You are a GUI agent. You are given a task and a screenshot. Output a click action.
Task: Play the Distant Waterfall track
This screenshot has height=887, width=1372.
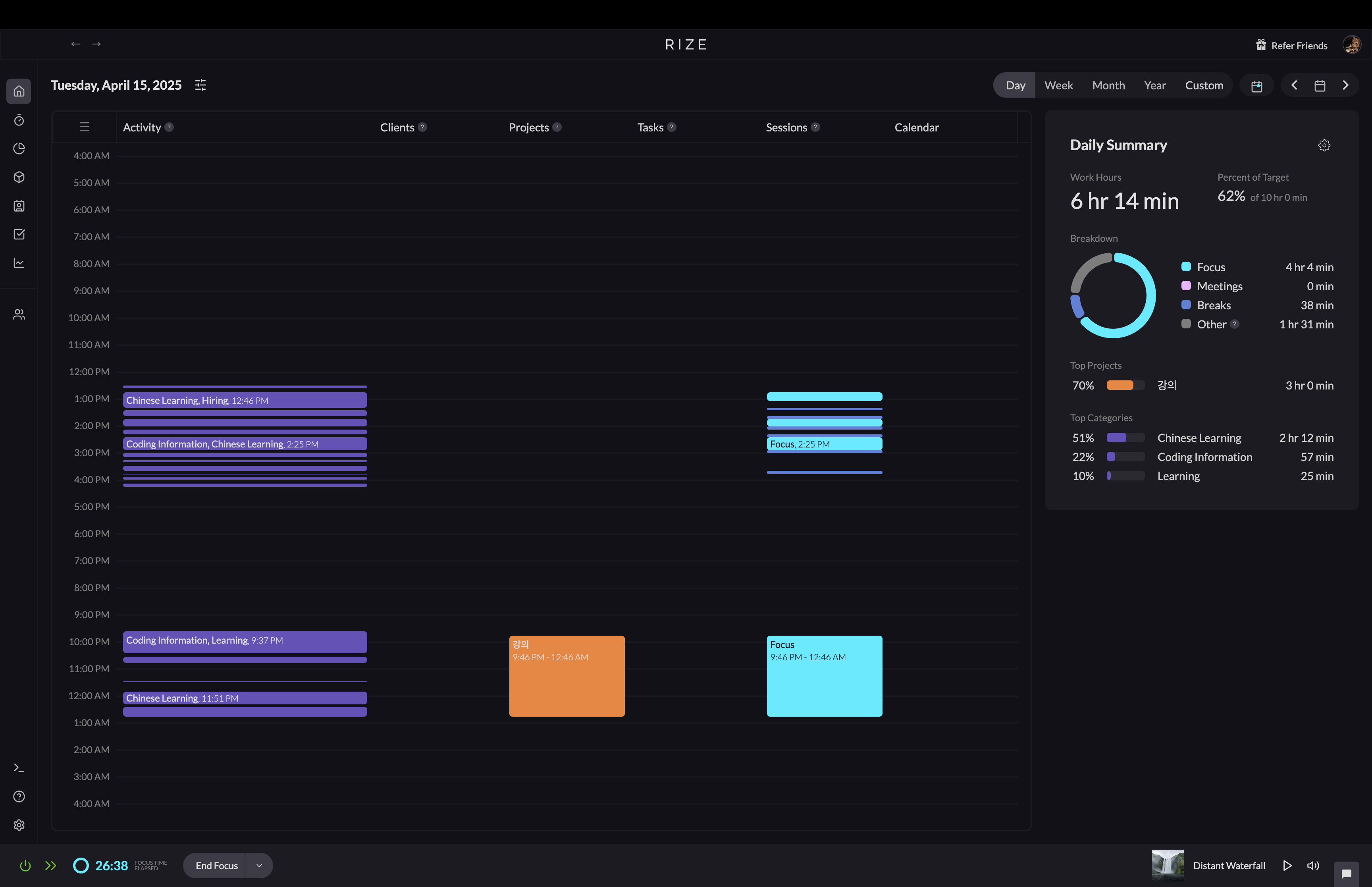(1287, 865)
